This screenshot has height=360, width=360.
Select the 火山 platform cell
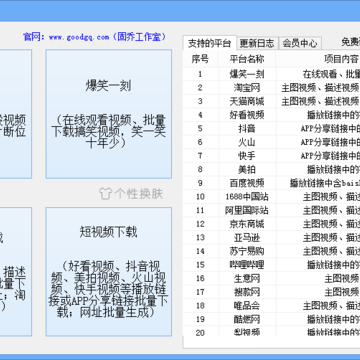(x=247, y=142)
